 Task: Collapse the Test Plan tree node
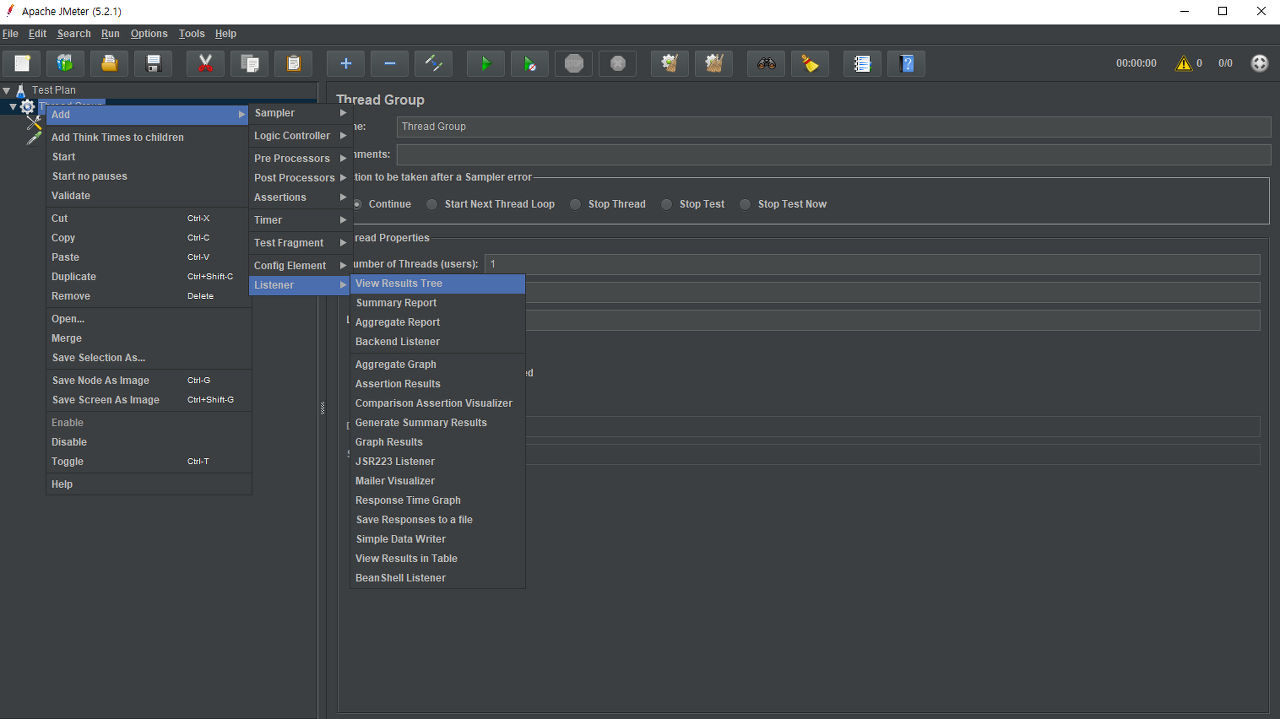[x=7, y=90]
